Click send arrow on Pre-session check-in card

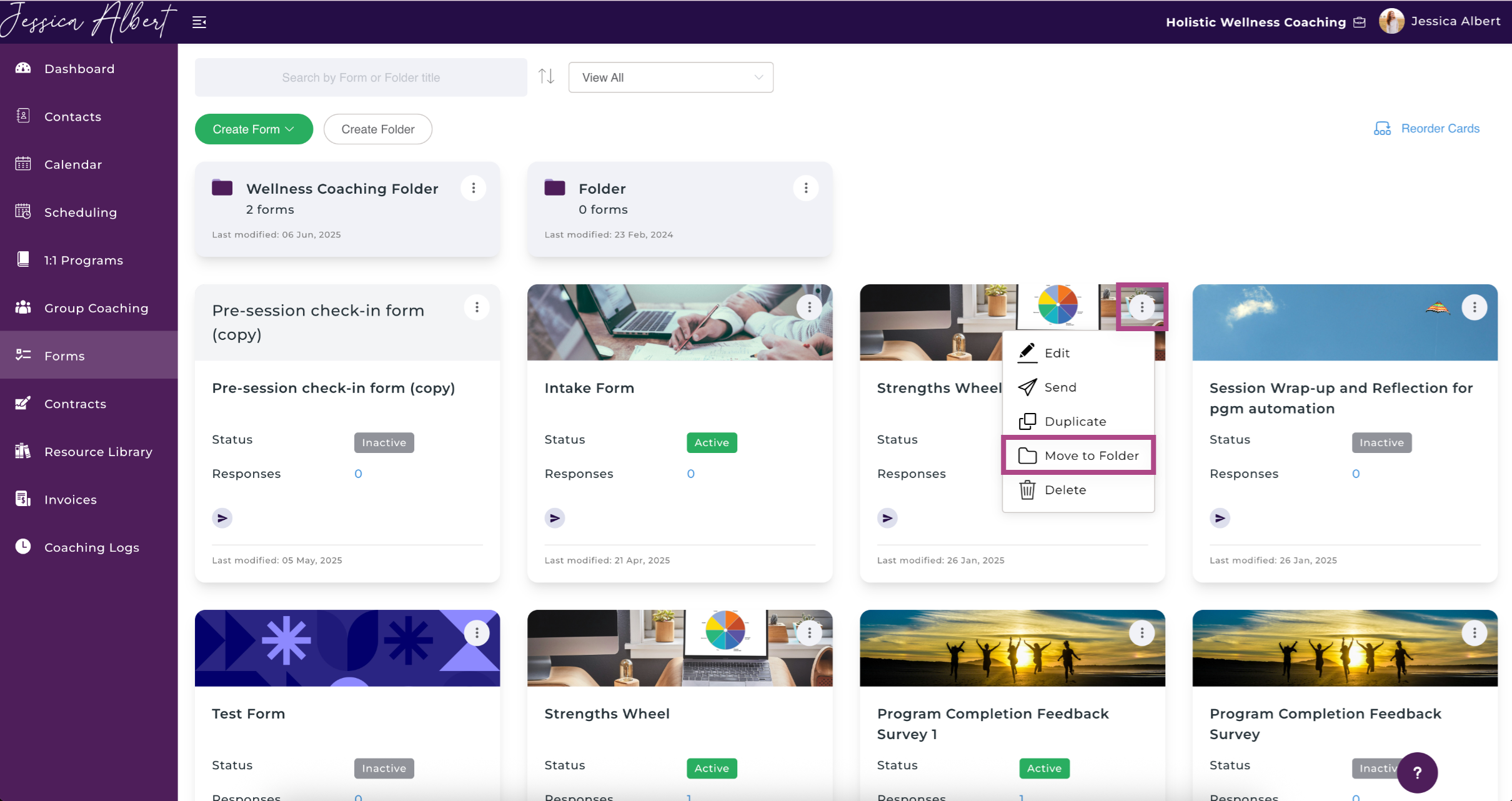point(222,518)
